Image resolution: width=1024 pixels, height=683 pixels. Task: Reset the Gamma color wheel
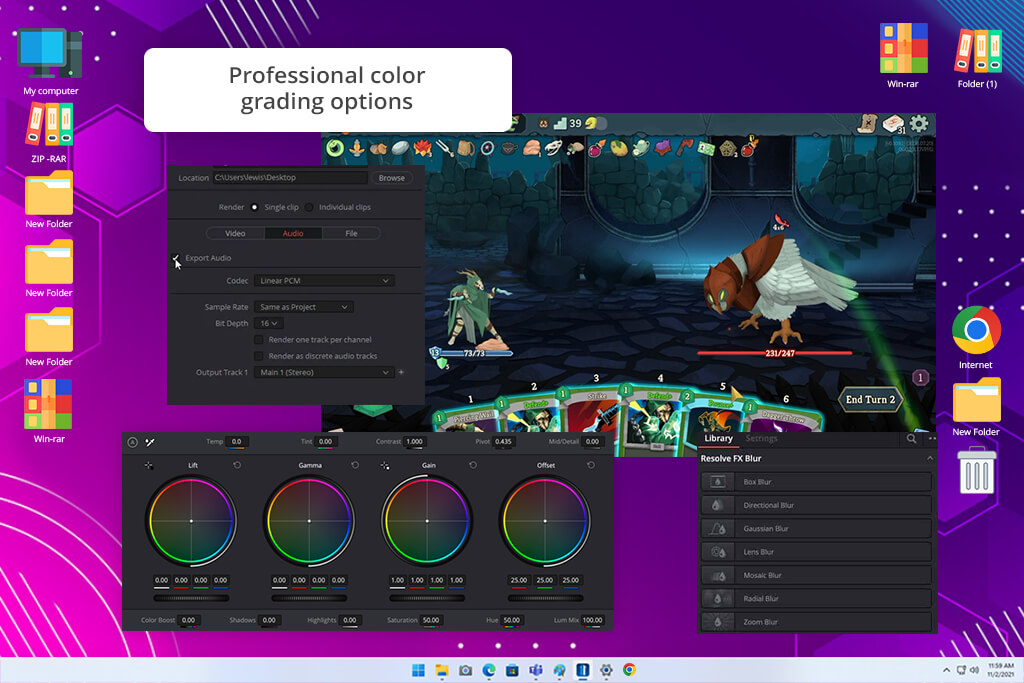pos(355,465)
